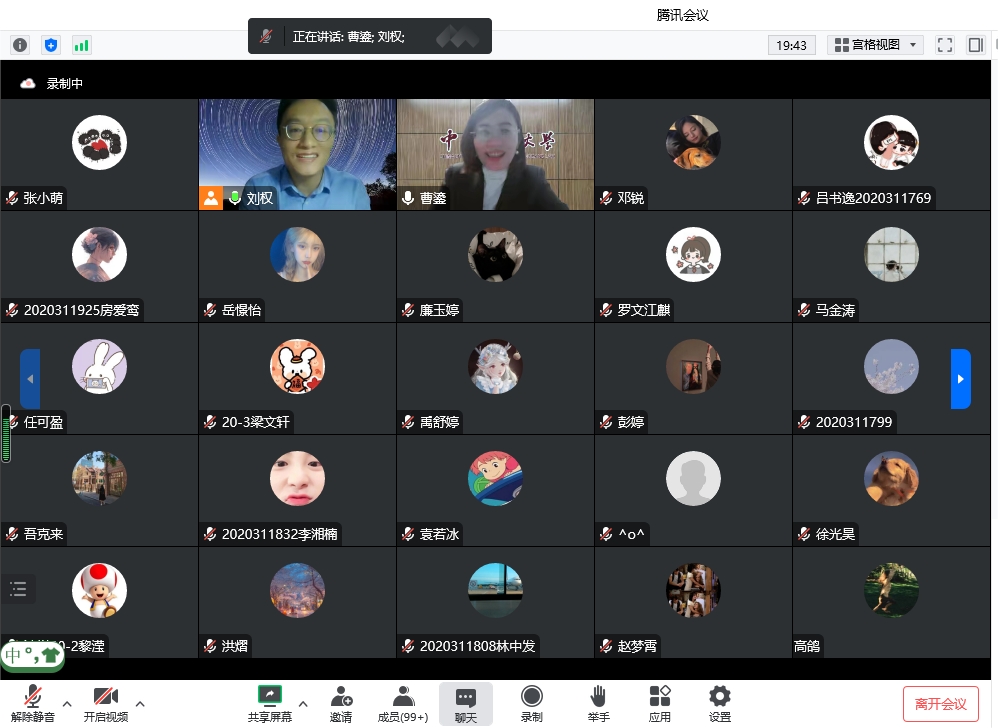Unmute microphone via 解除静音
998x728 pixels.
tap(33, 703)
